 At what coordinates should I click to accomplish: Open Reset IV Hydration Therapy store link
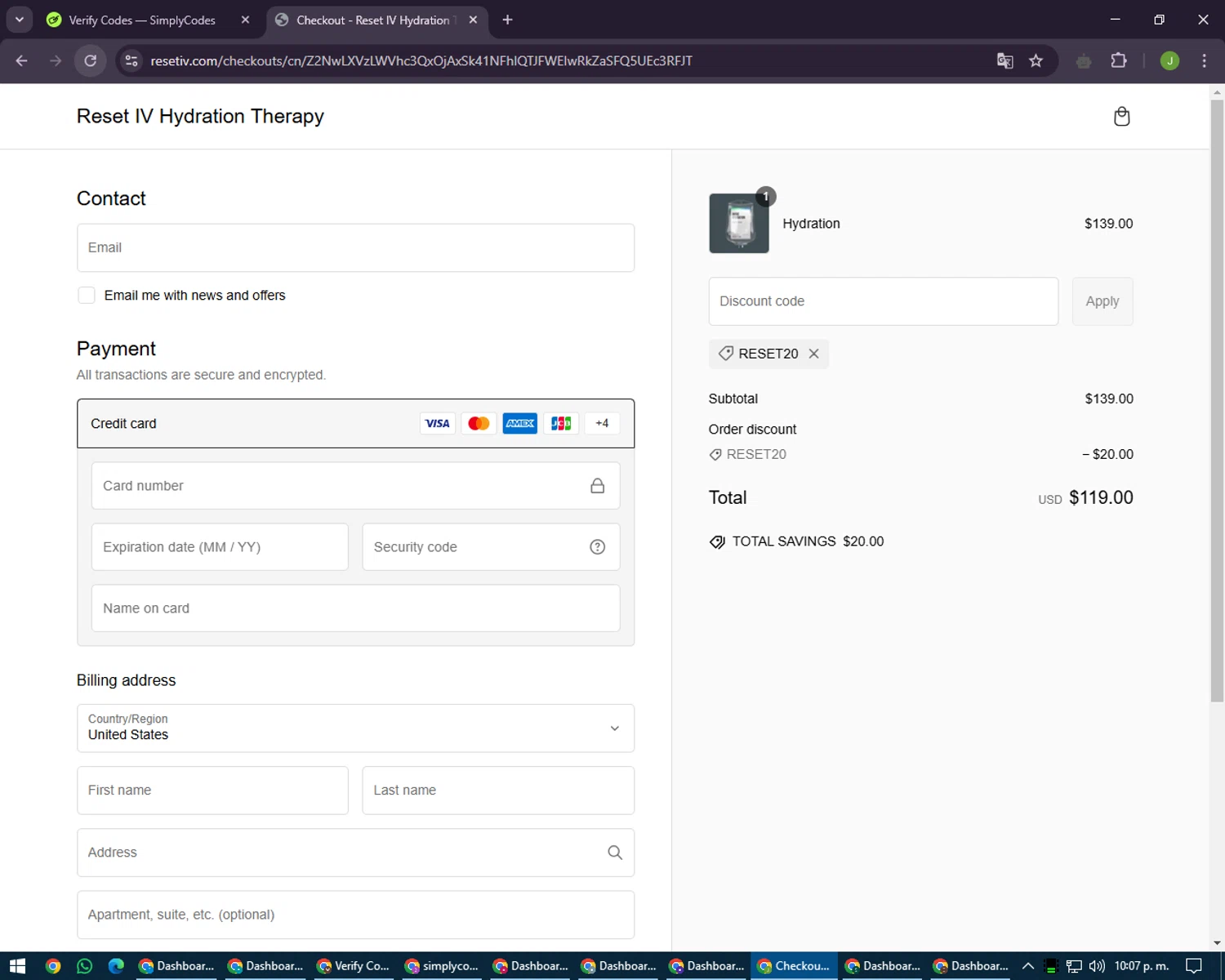click(x=200, y=116)
